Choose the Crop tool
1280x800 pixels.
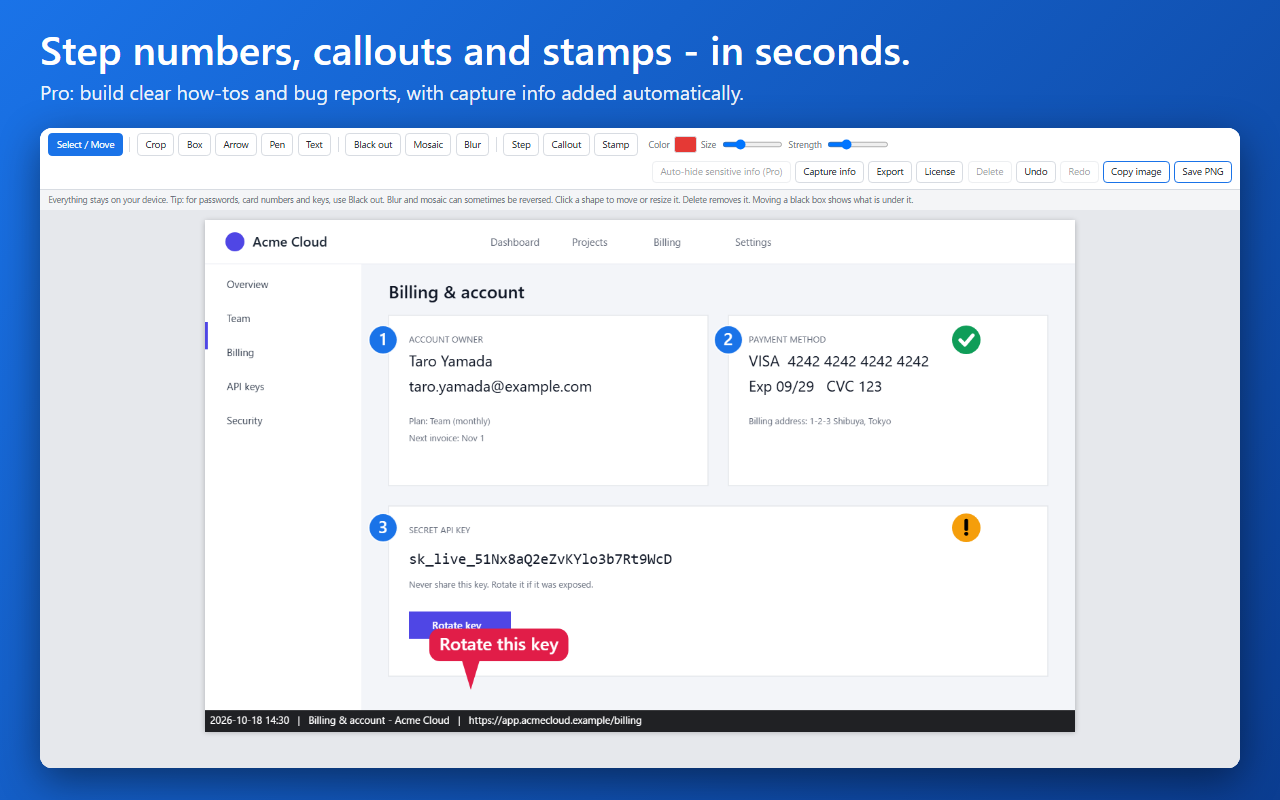(x=156, y=145)
